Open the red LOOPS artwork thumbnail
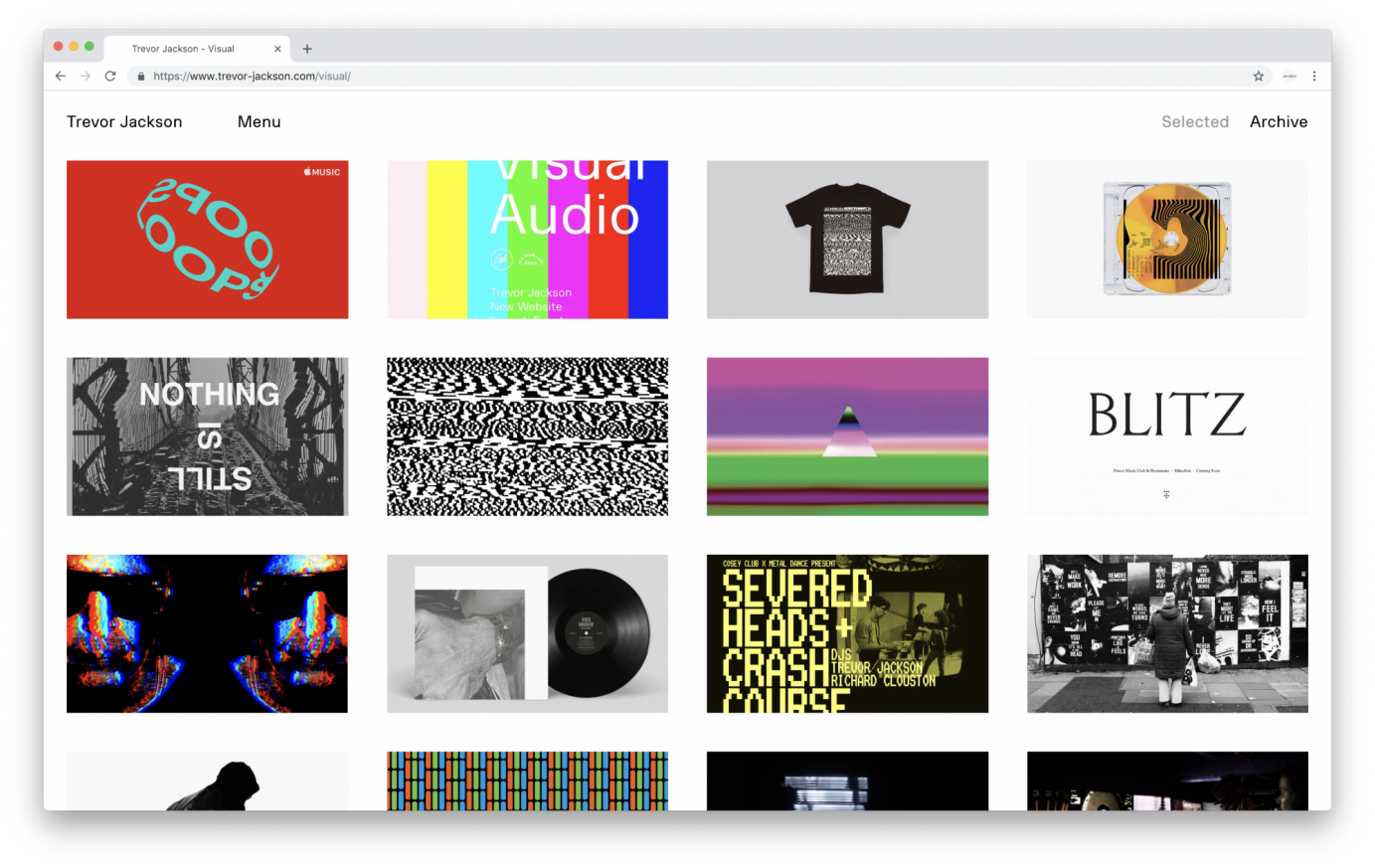This screenshot has height=868, width=1375. (207, 239)
